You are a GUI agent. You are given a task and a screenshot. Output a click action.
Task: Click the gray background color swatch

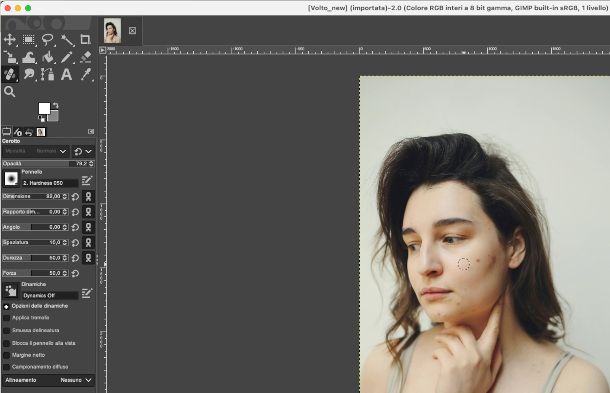(x=54, y=117)
